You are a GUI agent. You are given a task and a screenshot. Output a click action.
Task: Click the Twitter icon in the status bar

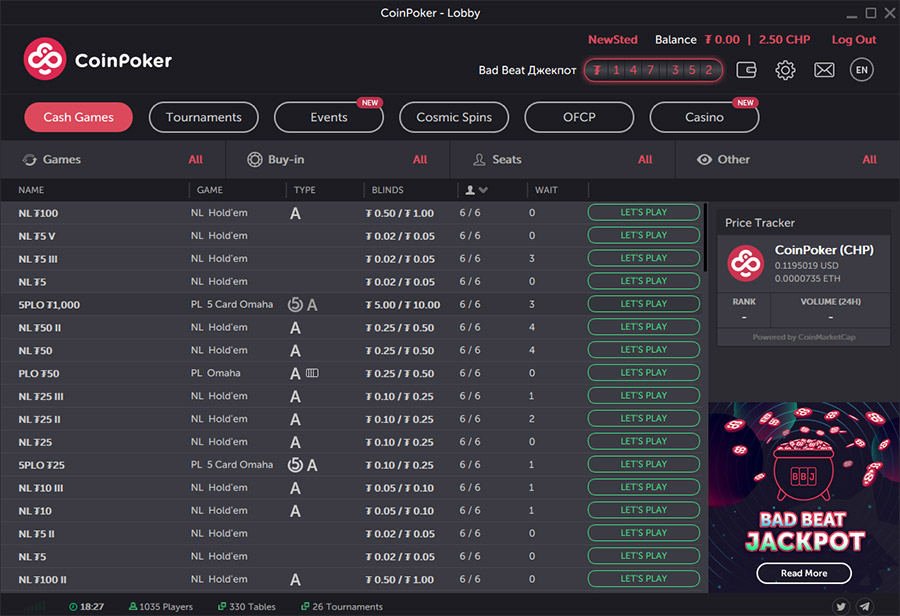pyautogui.click(x=841, y=606)
